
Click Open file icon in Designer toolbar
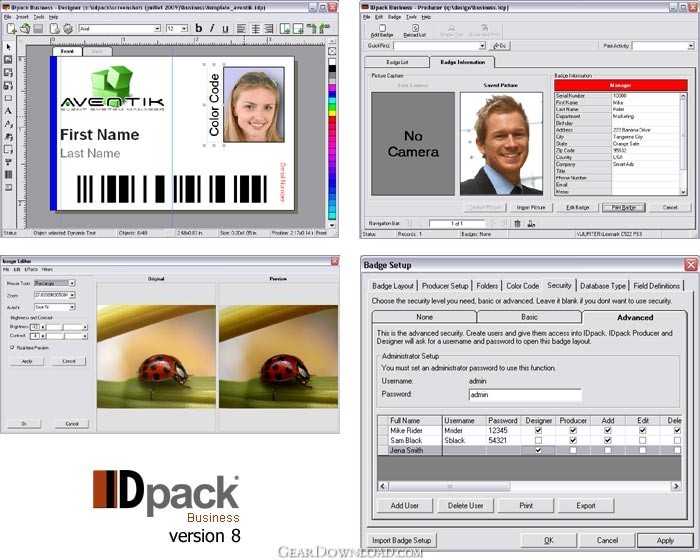coord(25,29)
